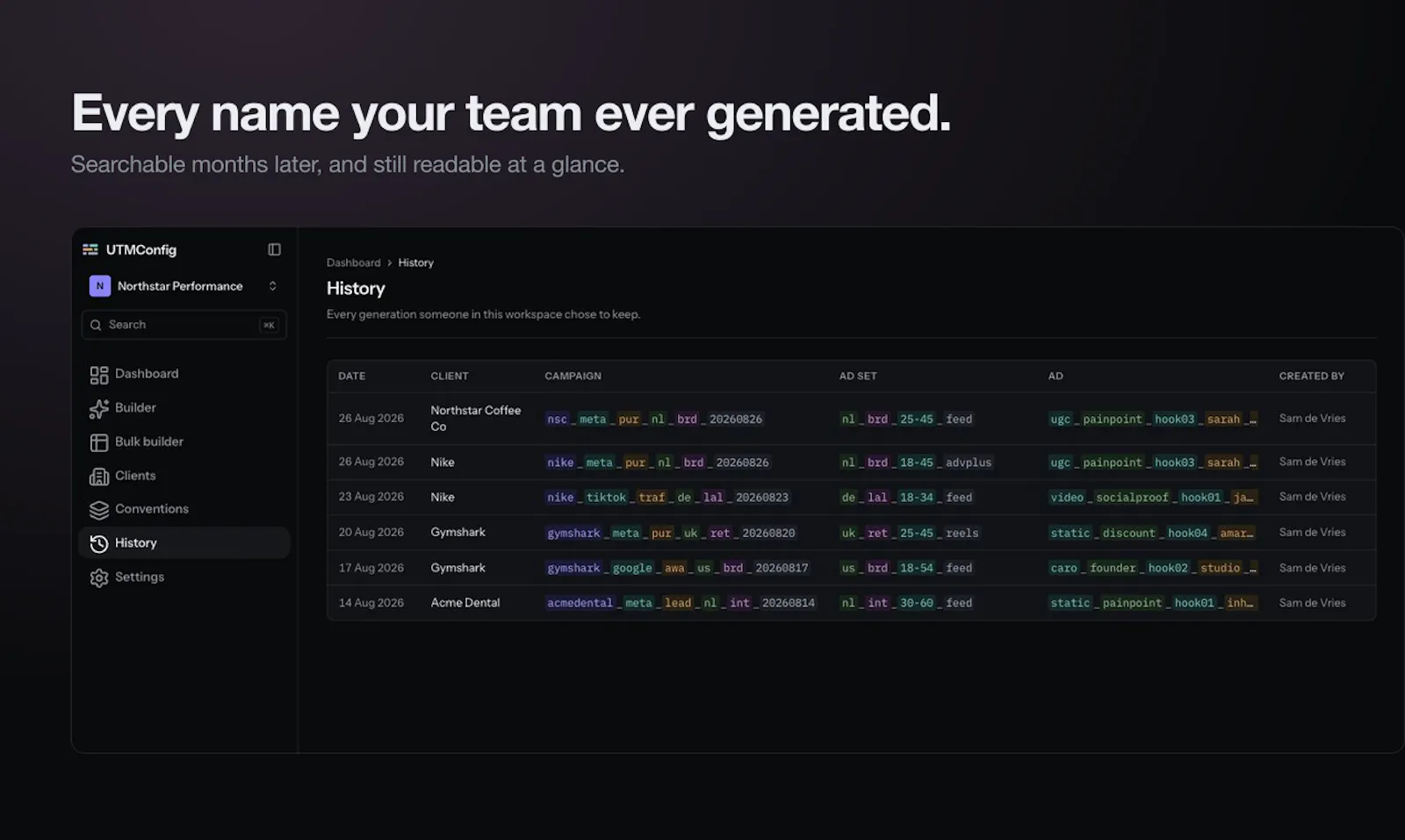This screenshot has height=840, width=1405.
Task: Click the search magnifier icon
Action: 96,325
